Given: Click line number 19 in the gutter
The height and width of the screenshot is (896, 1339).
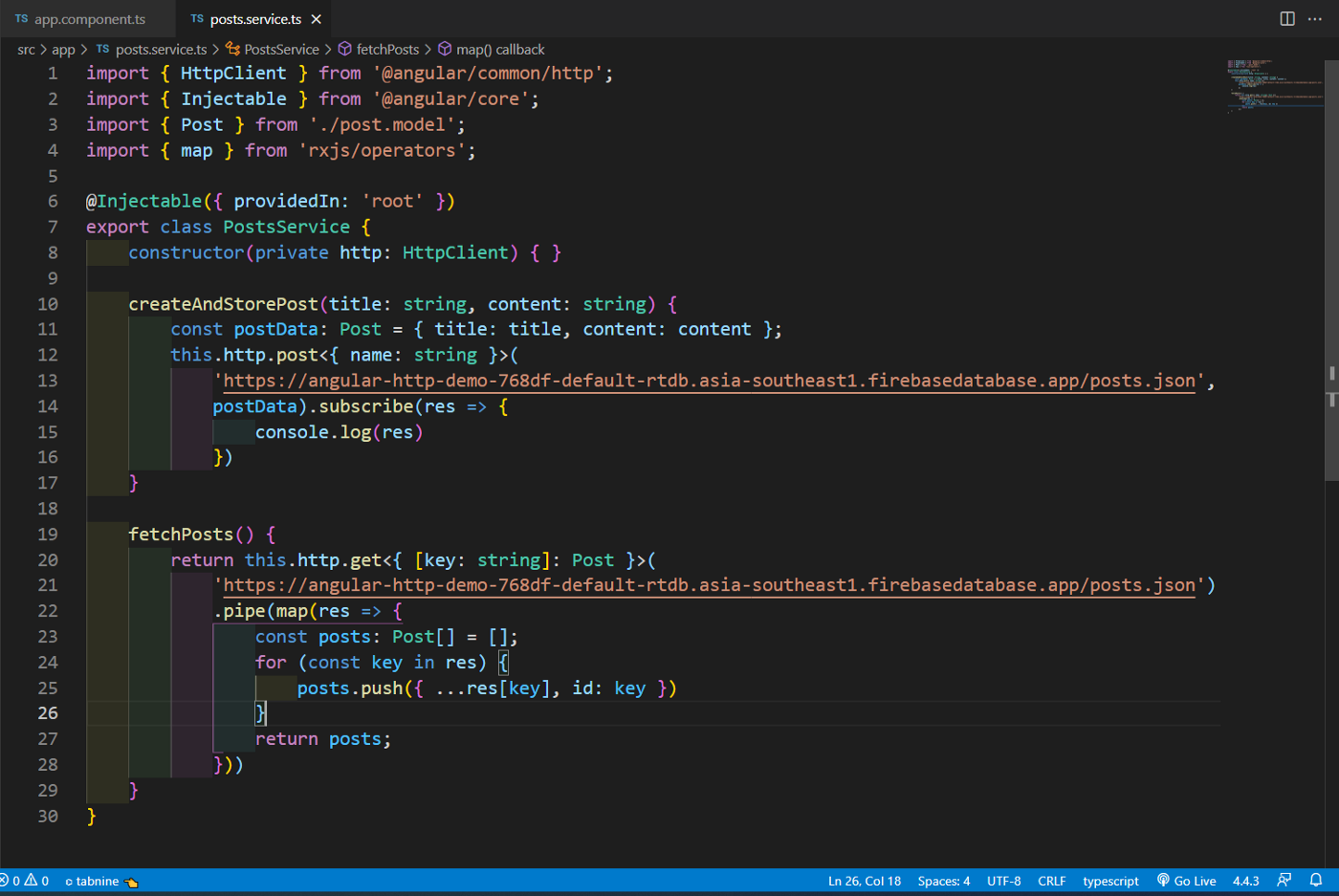Looking at the screenshot, I should pos(48,535).
